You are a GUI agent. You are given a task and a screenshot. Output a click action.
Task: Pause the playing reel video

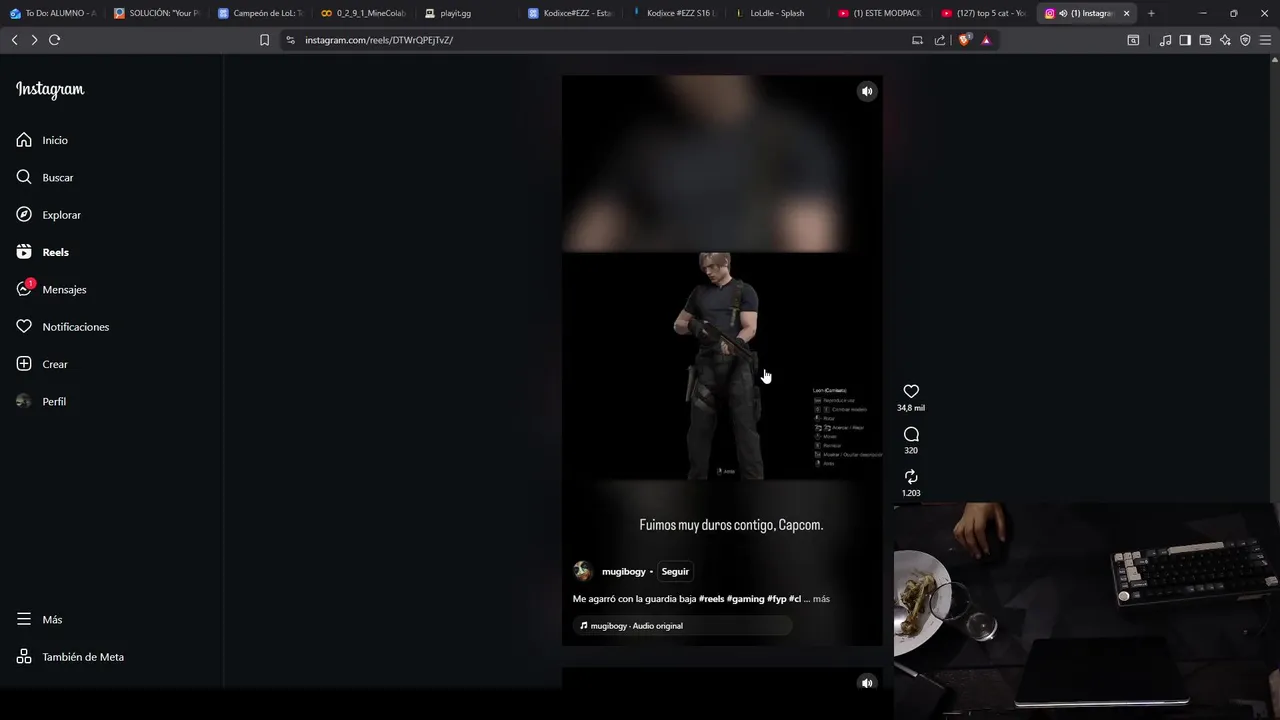pos(721,360)
